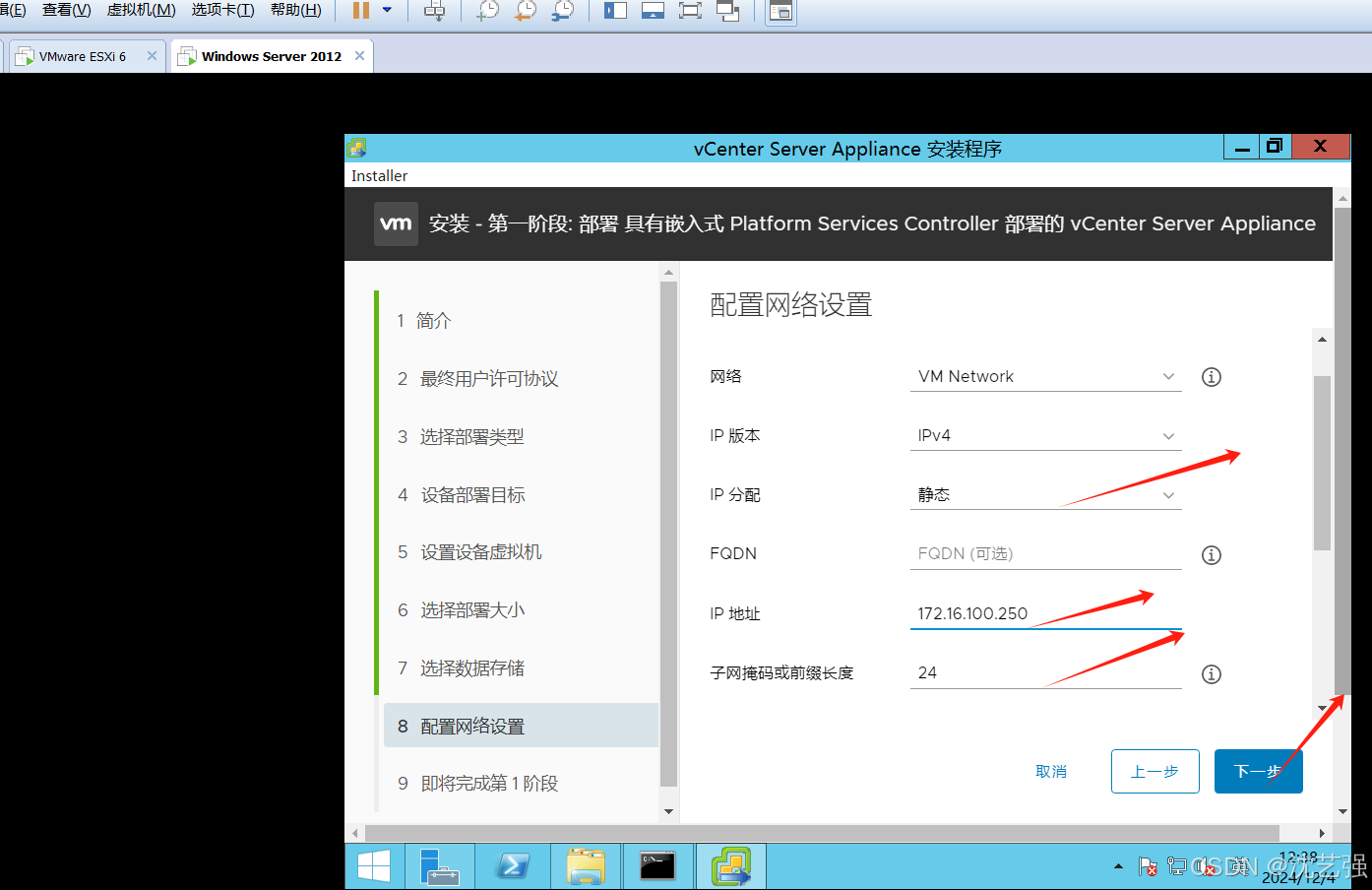Take a snapshot of this virtual machine
Screen dimensions: 1372x890
click(488, 11)
